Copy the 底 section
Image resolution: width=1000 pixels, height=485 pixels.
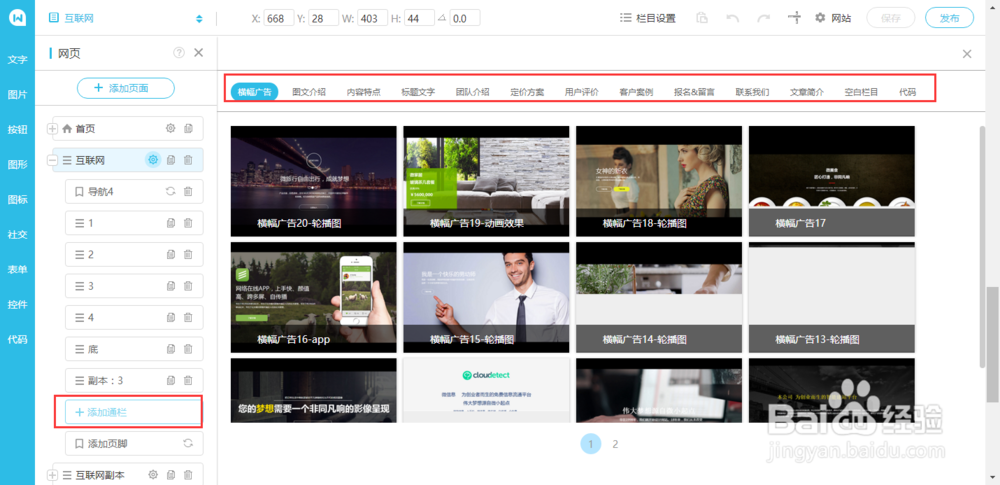tap(170, 349)
